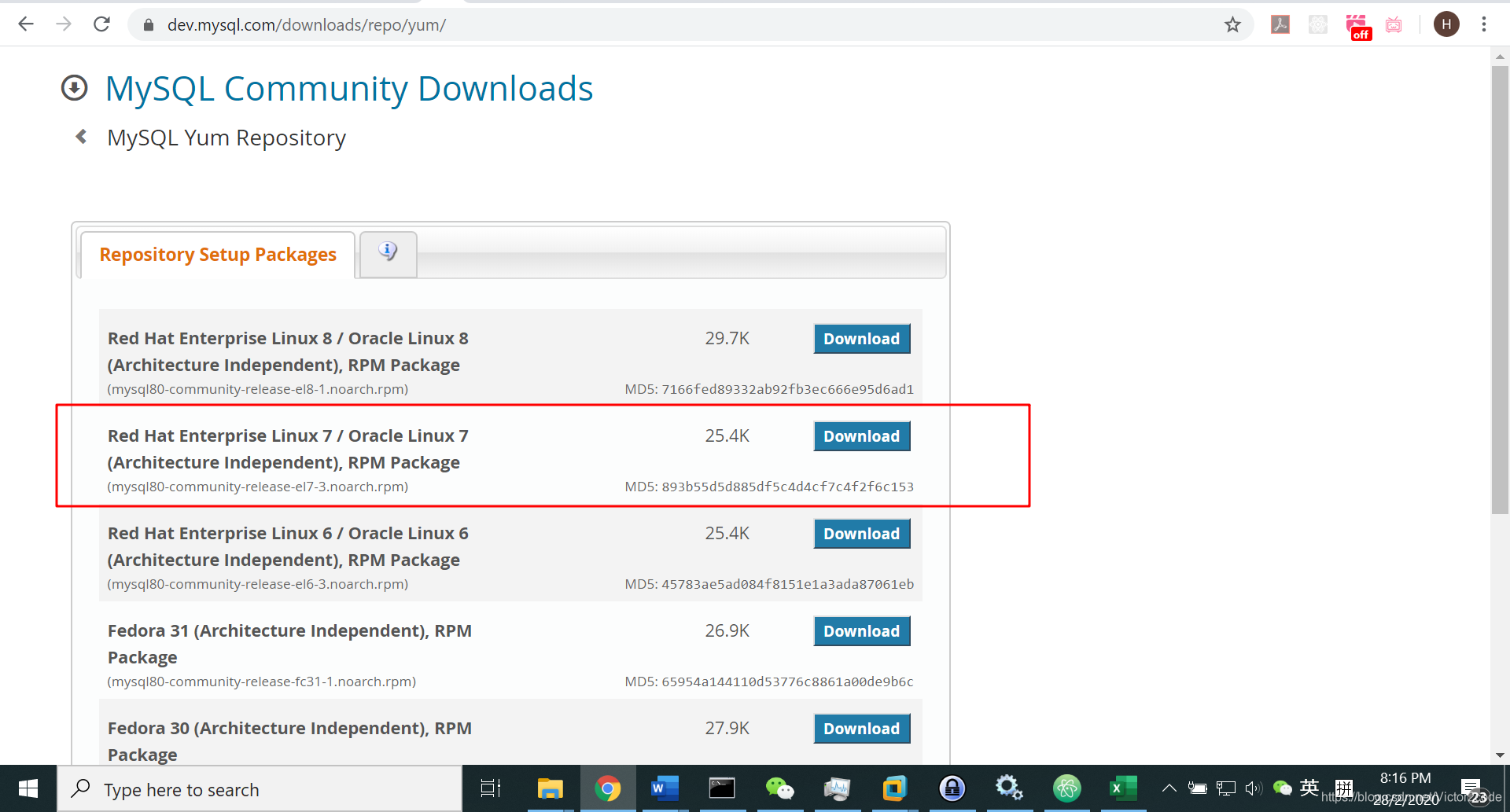Image resolution: width=1510 pixels, height=812 pixels.
Task: Download the Red Hat Enterprise Linux 6 package
Action: [x=862, y=534]
